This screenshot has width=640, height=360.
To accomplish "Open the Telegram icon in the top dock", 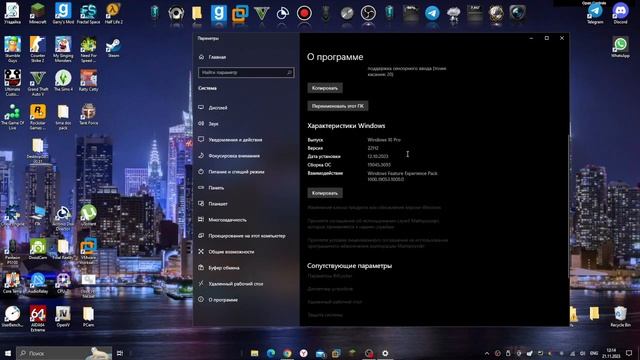I will pyautogui.click(x=432, y=13).
